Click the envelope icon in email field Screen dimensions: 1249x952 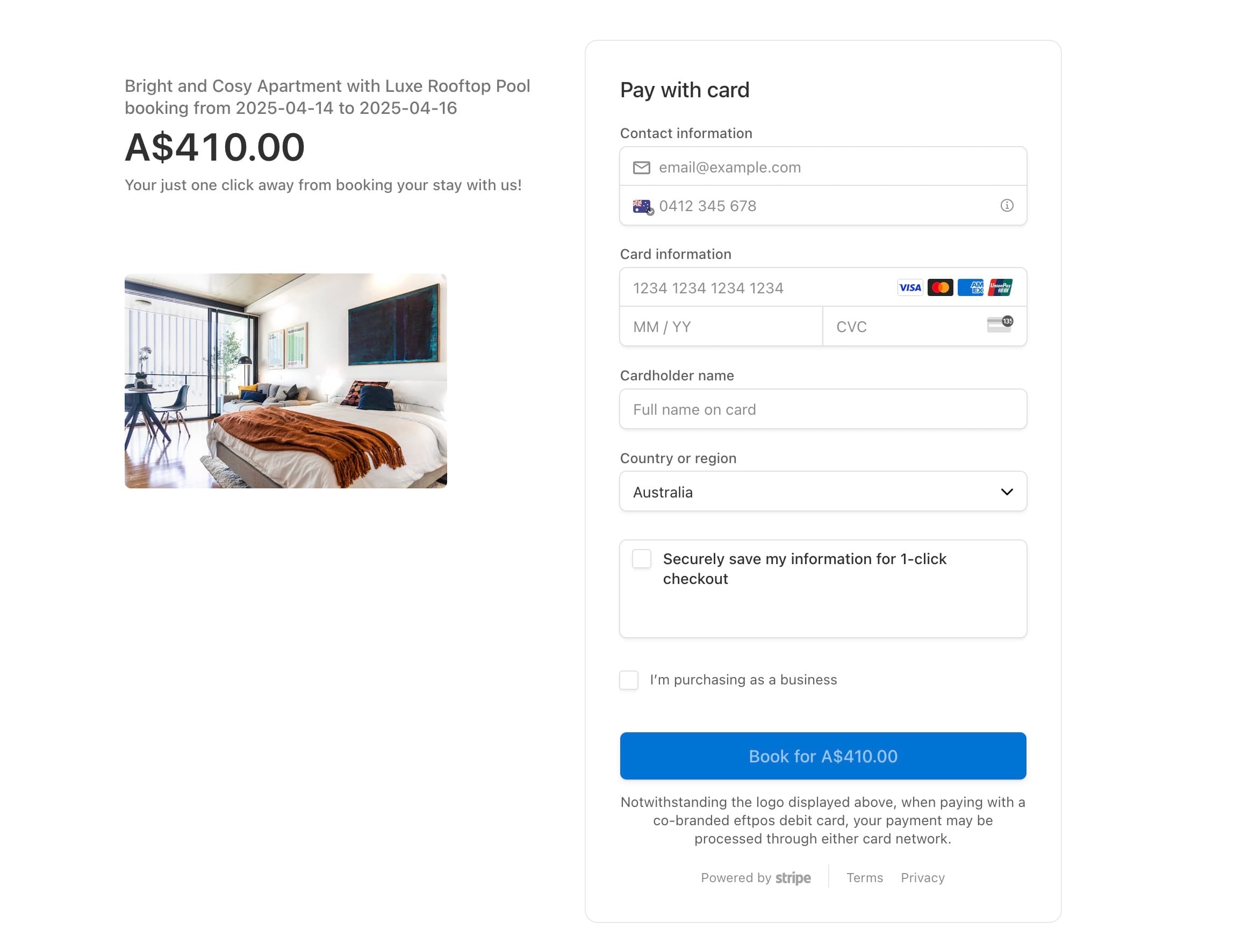click(x=641, y=168)
